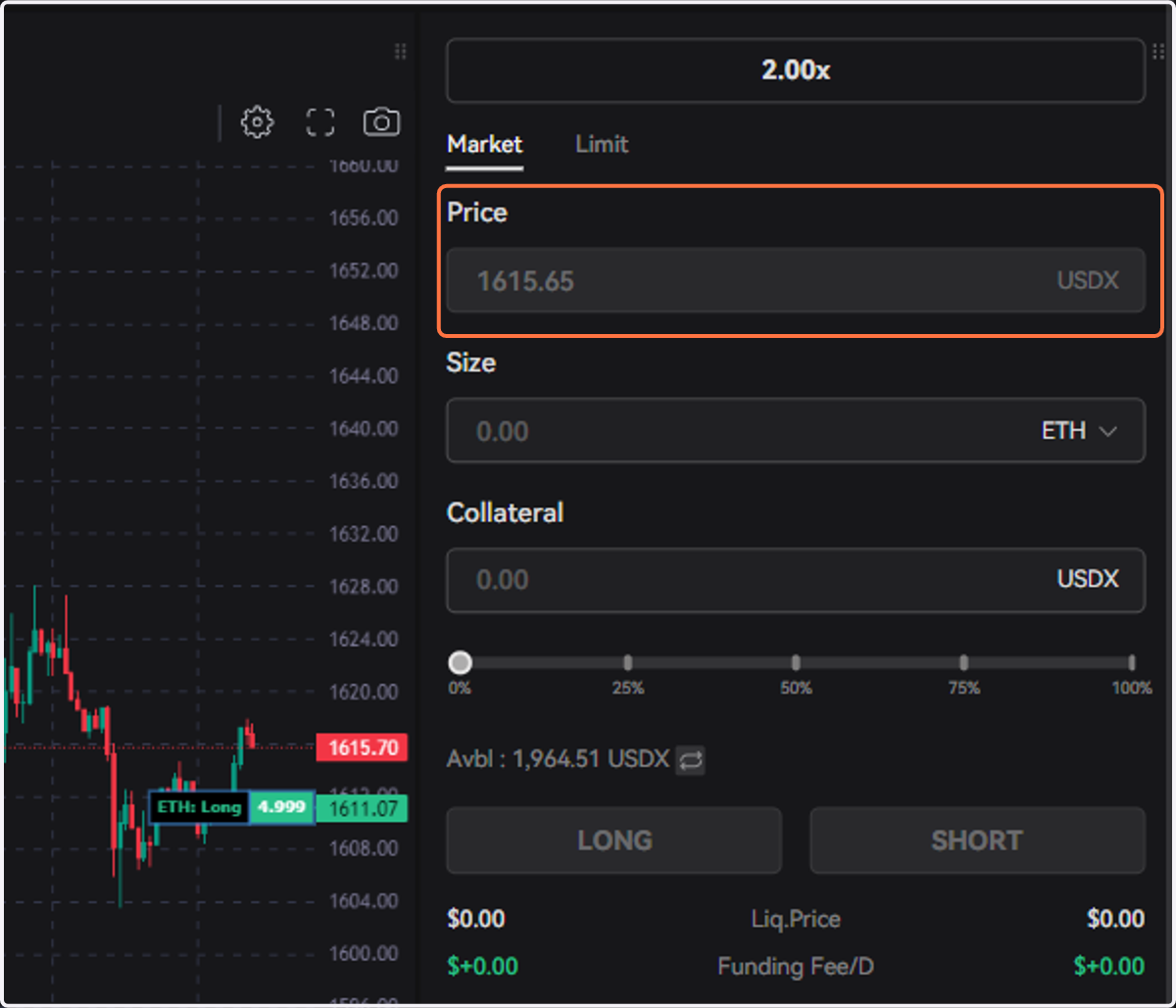Click the Funding Fee/D label
1176x1008 pixels.
tap(796, 967)
